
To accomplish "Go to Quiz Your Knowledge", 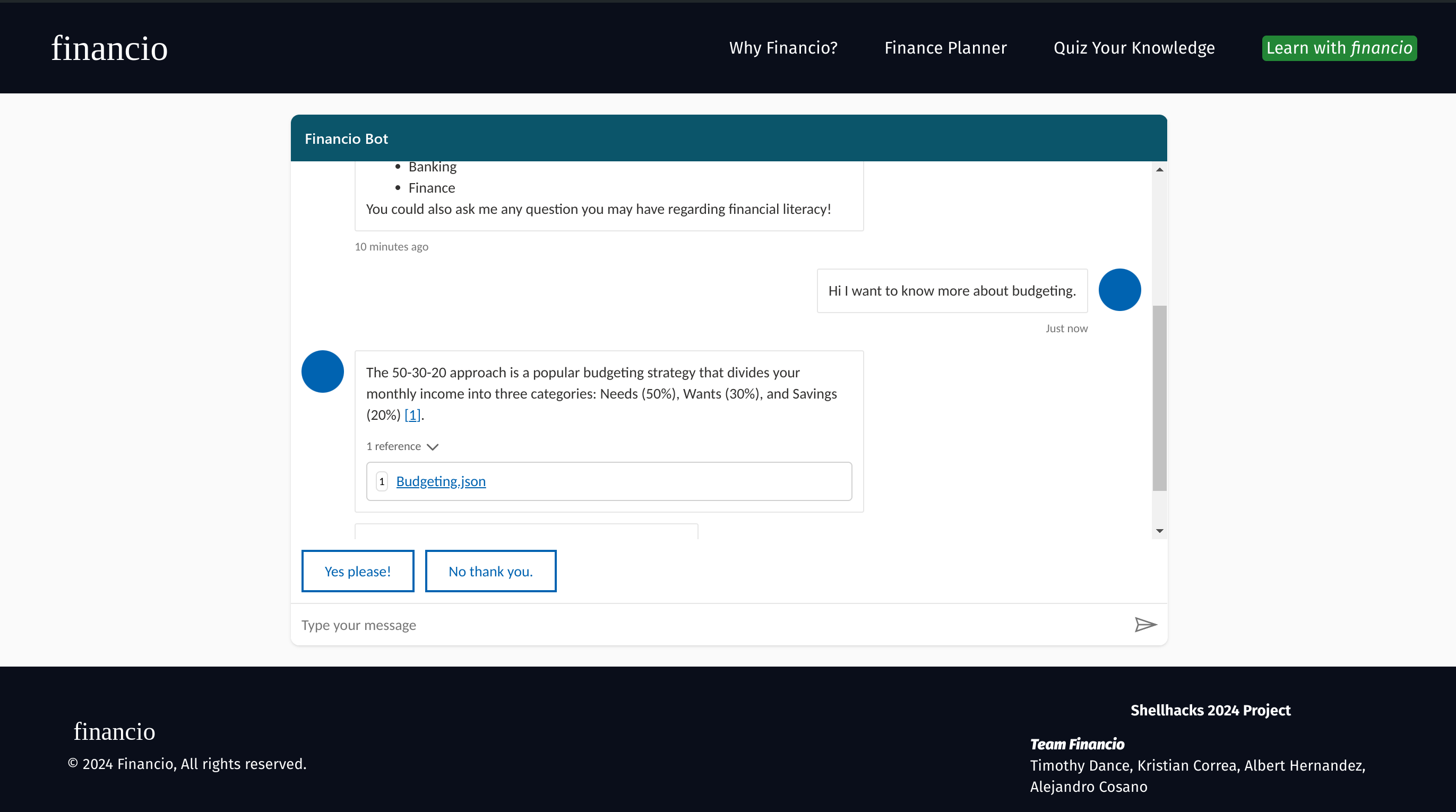I will pos(1134,48).
